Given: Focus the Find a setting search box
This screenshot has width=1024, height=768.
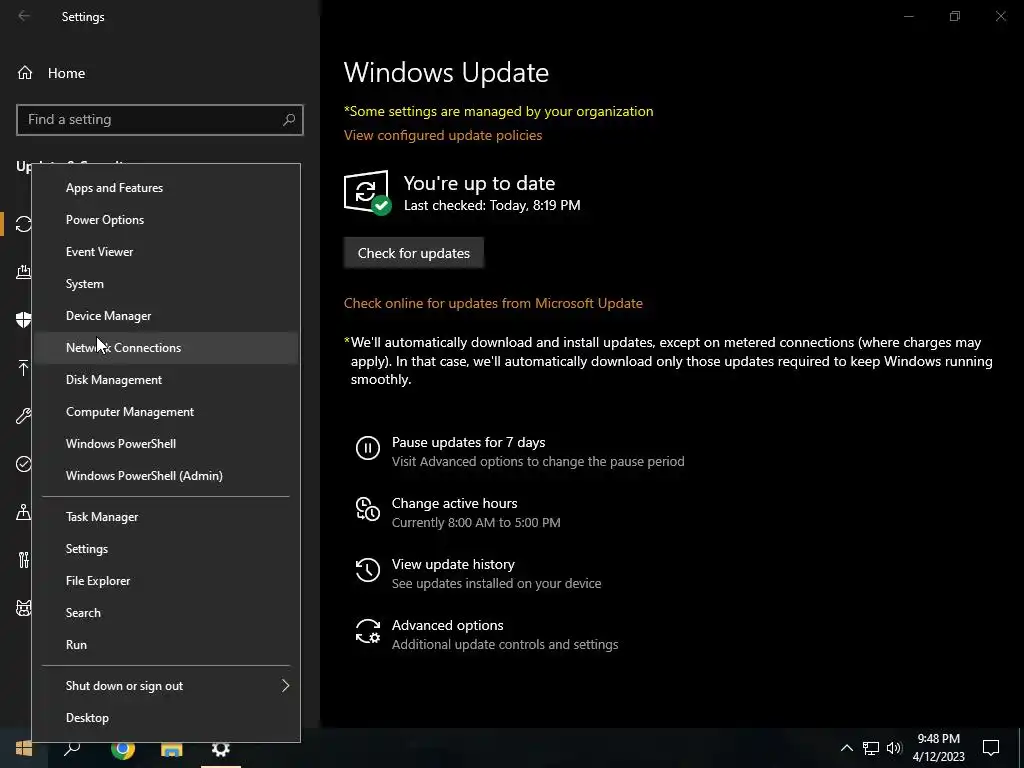Looking at the screenshot, I should [159, 120].
